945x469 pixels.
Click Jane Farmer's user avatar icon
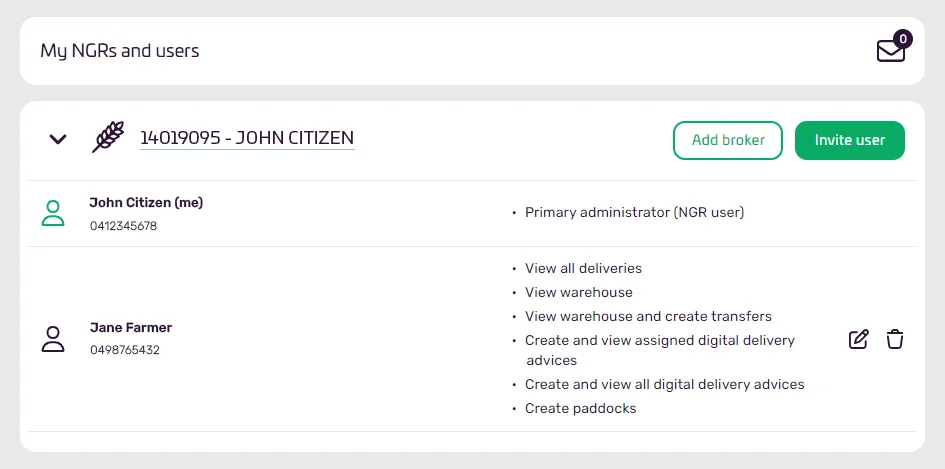tap(53, 339)
